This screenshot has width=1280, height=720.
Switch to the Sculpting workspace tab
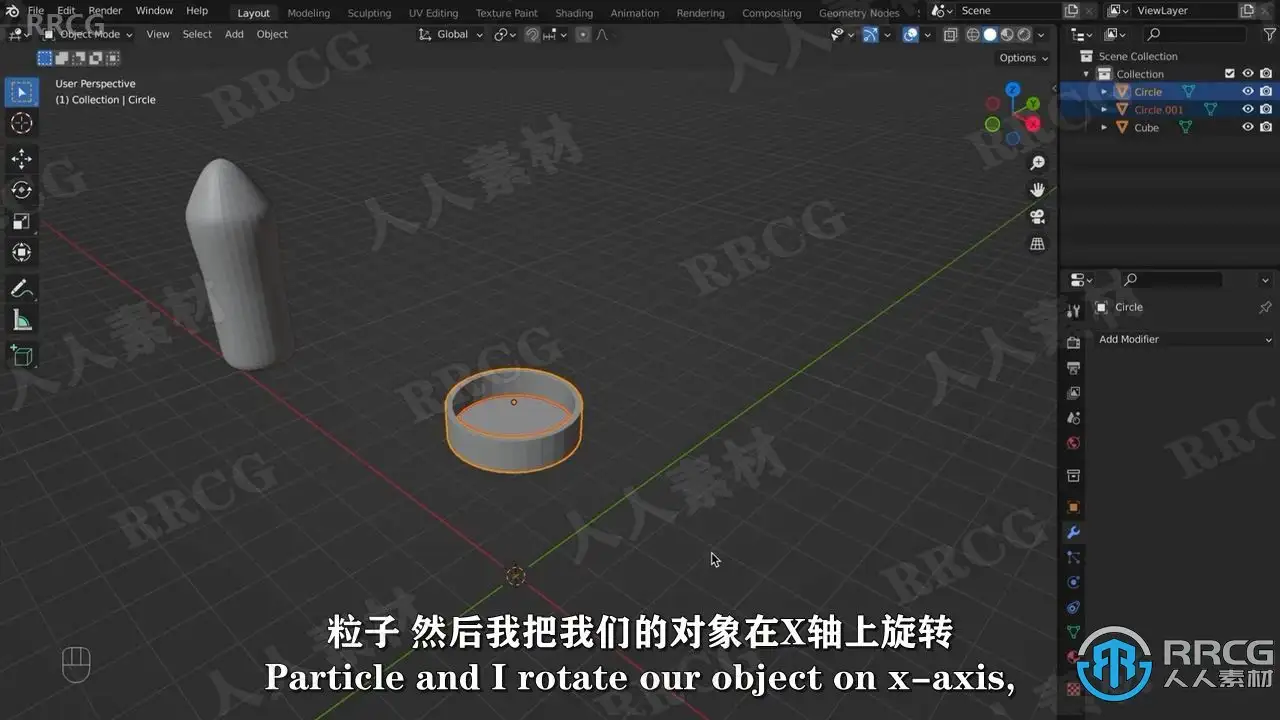(369, 13)
